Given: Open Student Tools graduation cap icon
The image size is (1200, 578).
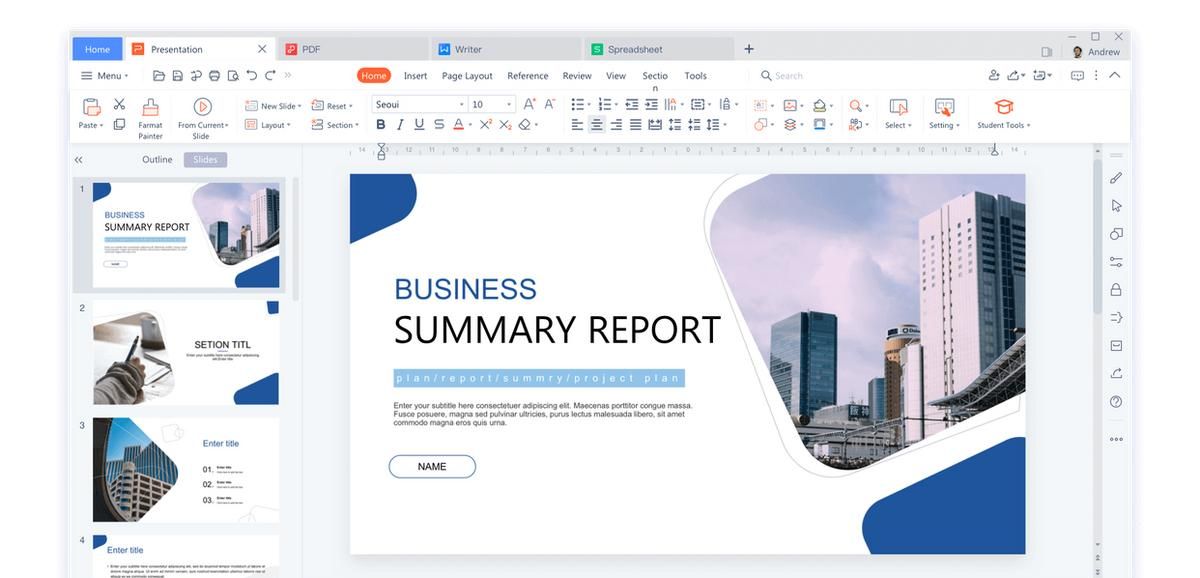Looking at the screenshot, I should pos(1004,106).
